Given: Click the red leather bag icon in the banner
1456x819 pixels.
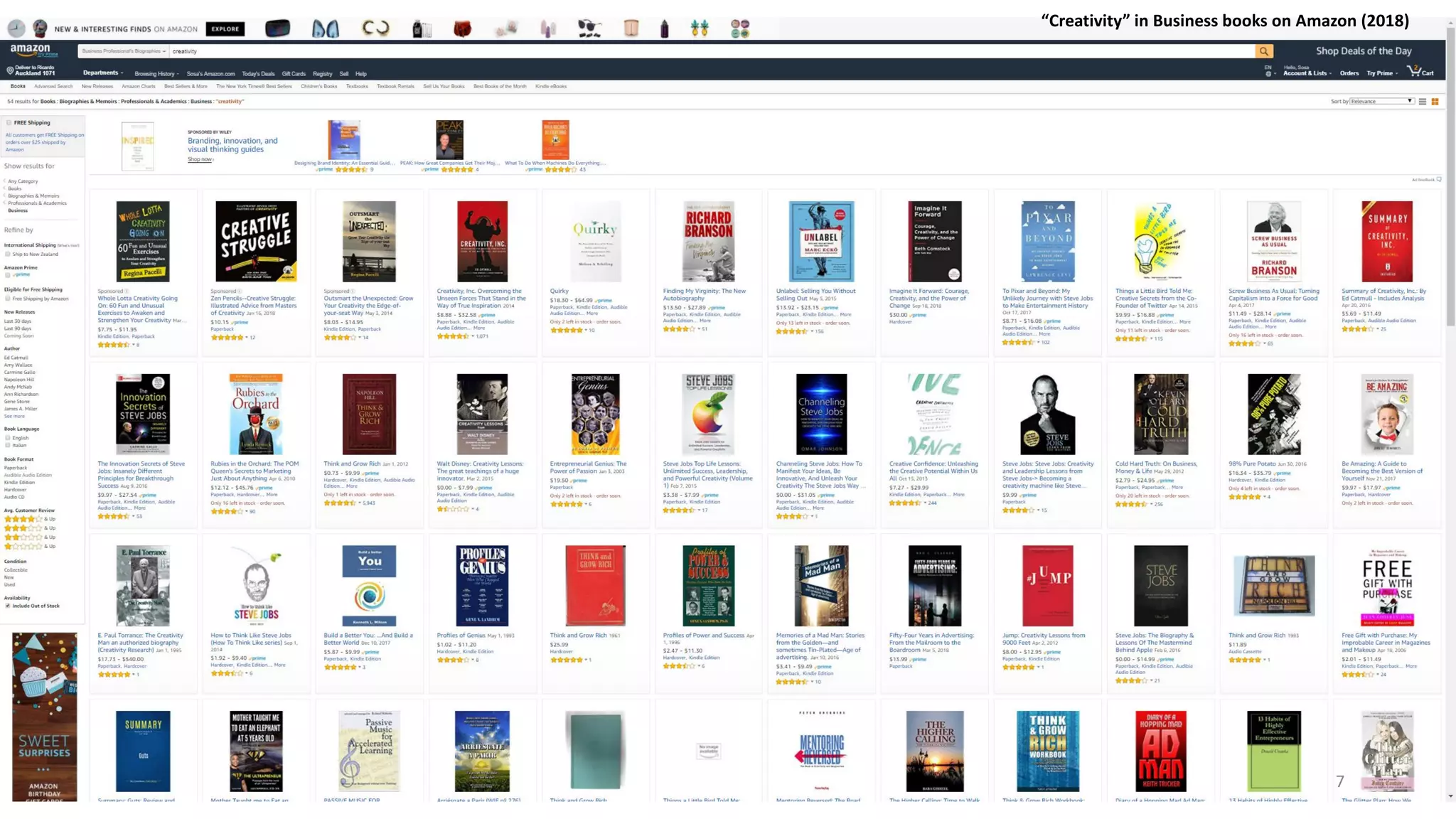Looking at the screenshot, I should click(x=463, y=29).
